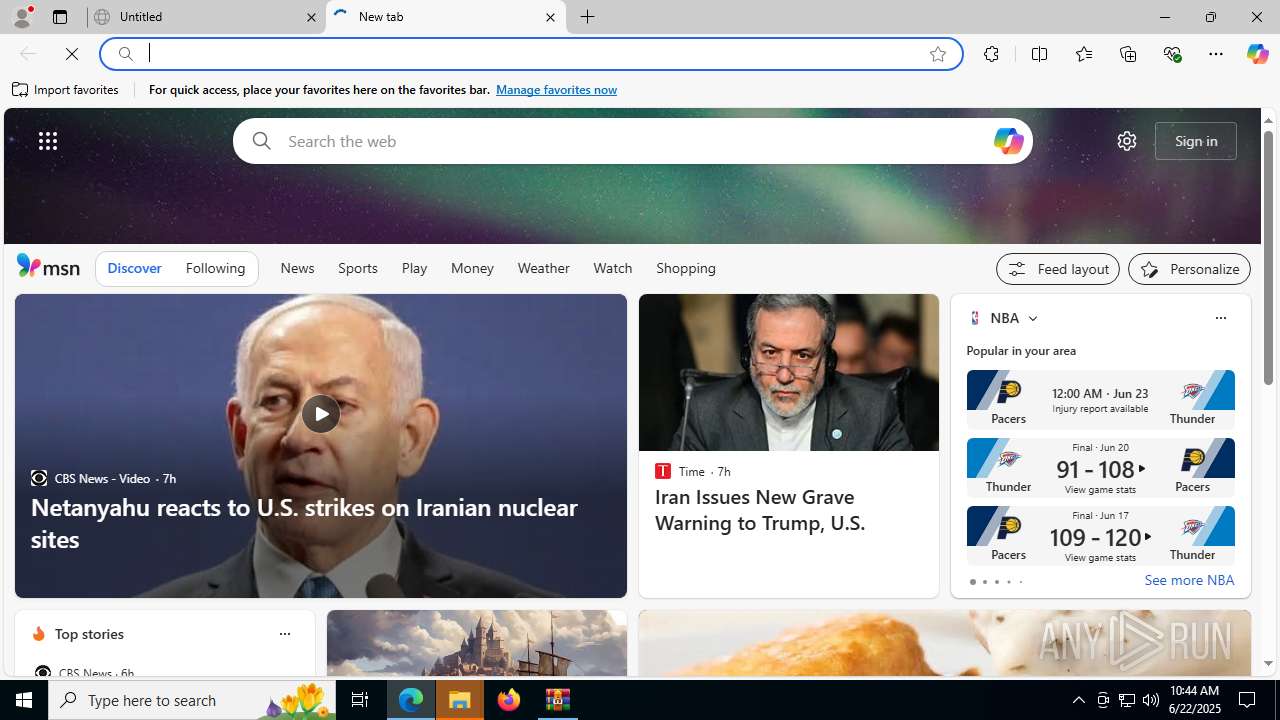Open the Iran Issues New Grave Warning article

click(x=760, y=510)
